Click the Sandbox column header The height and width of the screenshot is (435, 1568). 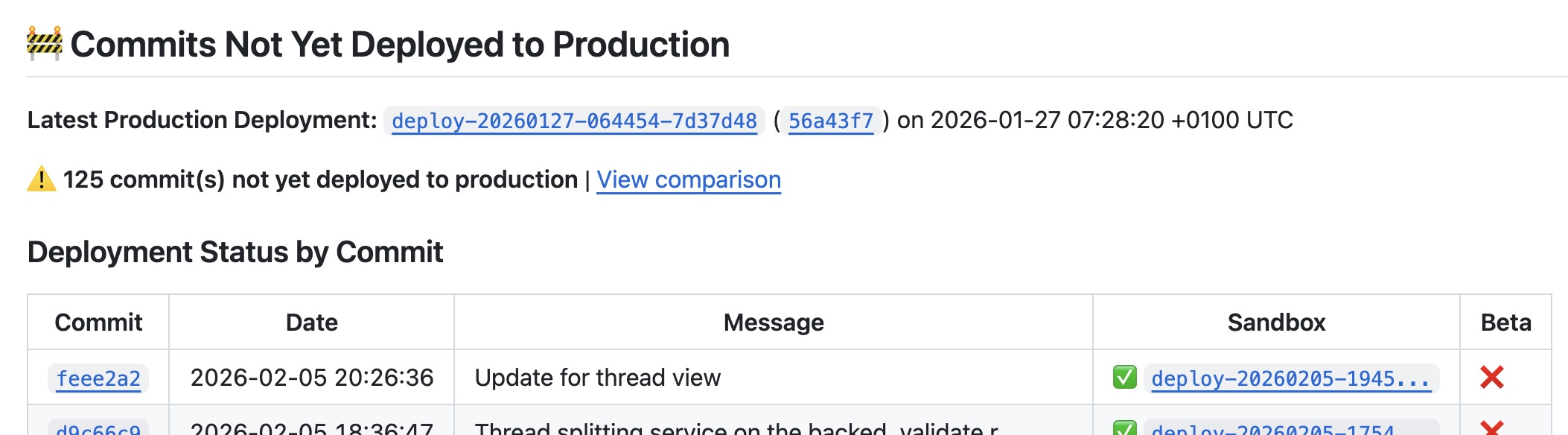[x=1276, y=323]
